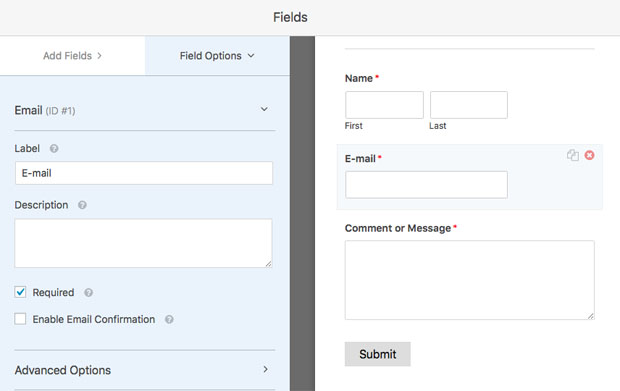The height and width of the screenshot is (391, 620).
Task: Click help icon beside Enable Email Confirmation
Action: [169, 319]
